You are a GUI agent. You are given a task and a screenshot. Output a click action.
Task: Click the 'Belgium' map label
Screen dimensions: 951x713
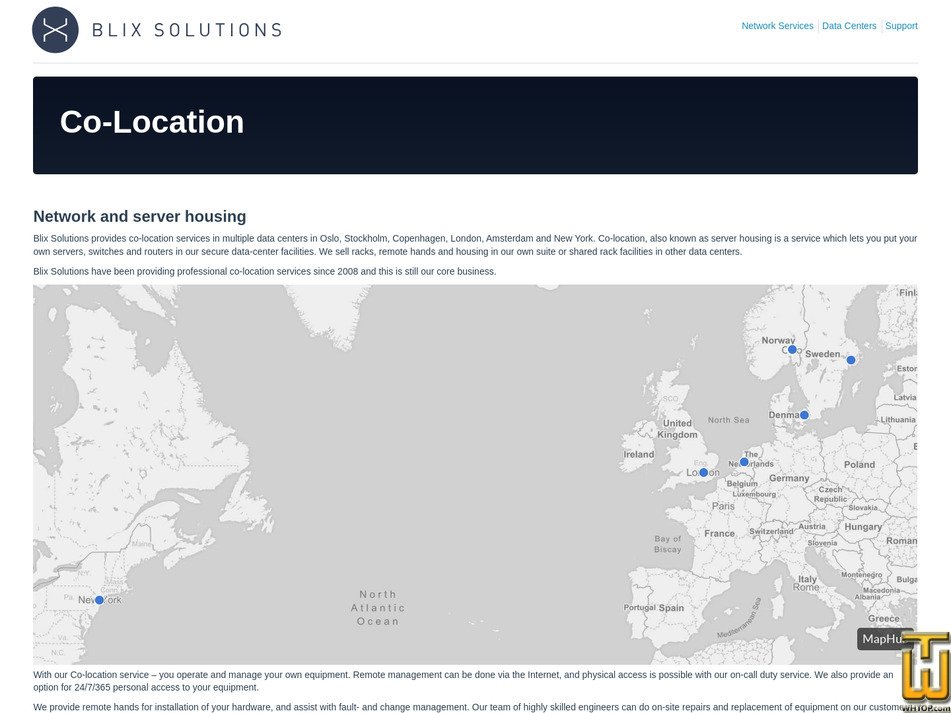pyautogui.click(x=742, y=484)
